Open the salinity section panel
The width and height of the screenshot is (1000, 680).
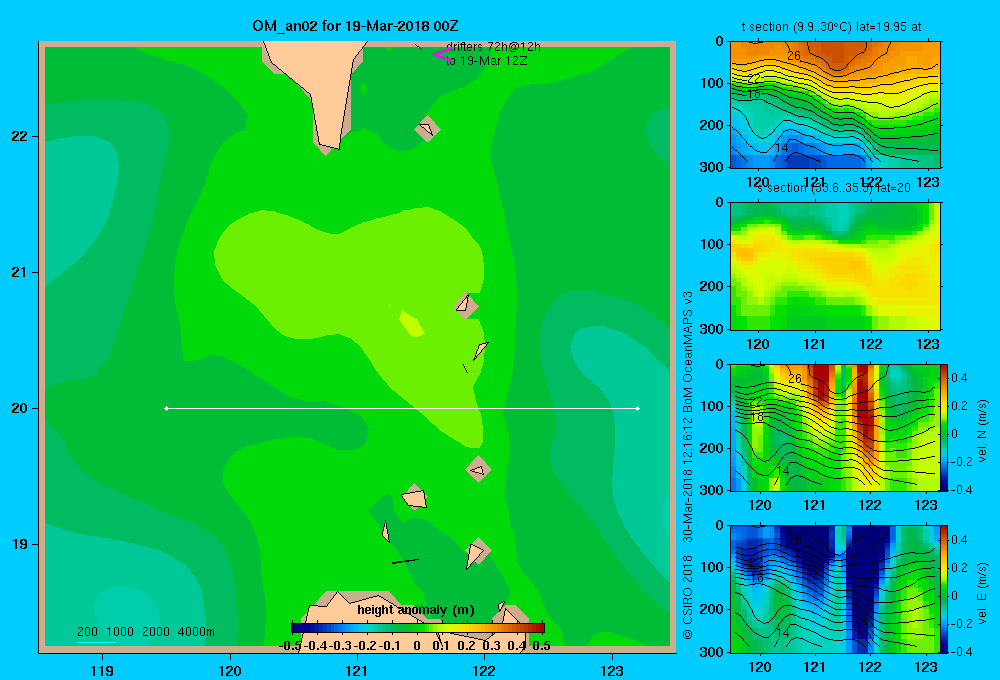(x=835, y=266)
